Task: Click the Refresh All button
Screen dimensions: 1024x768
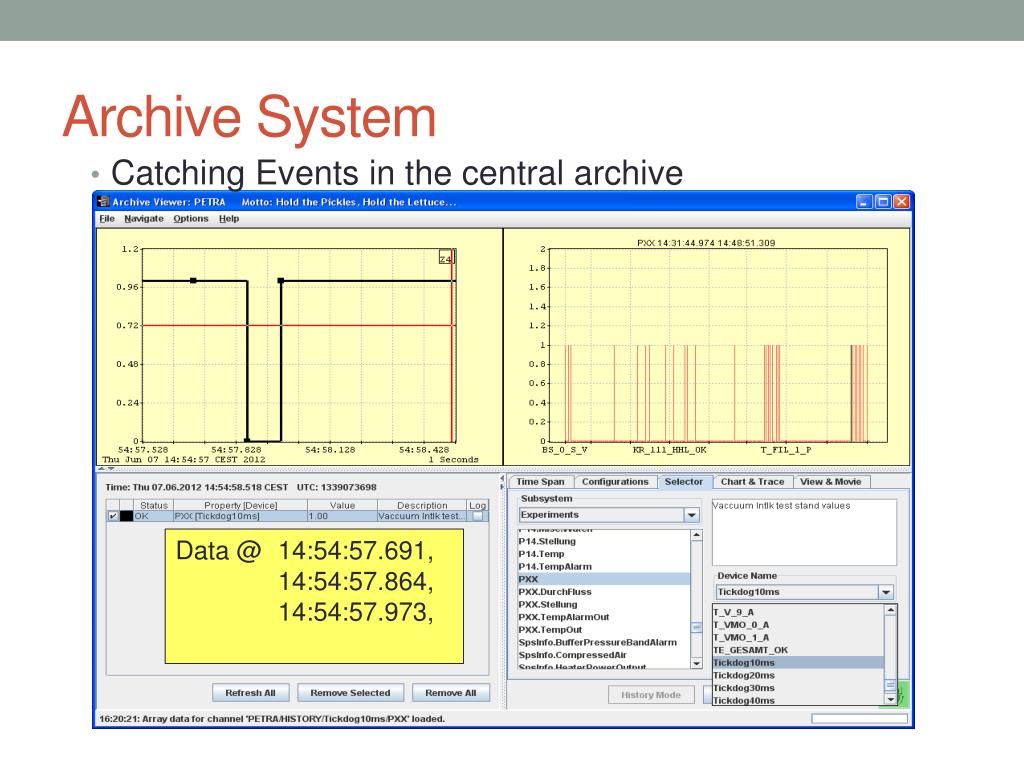Action: pyautogui.click(x=250, y=693)
